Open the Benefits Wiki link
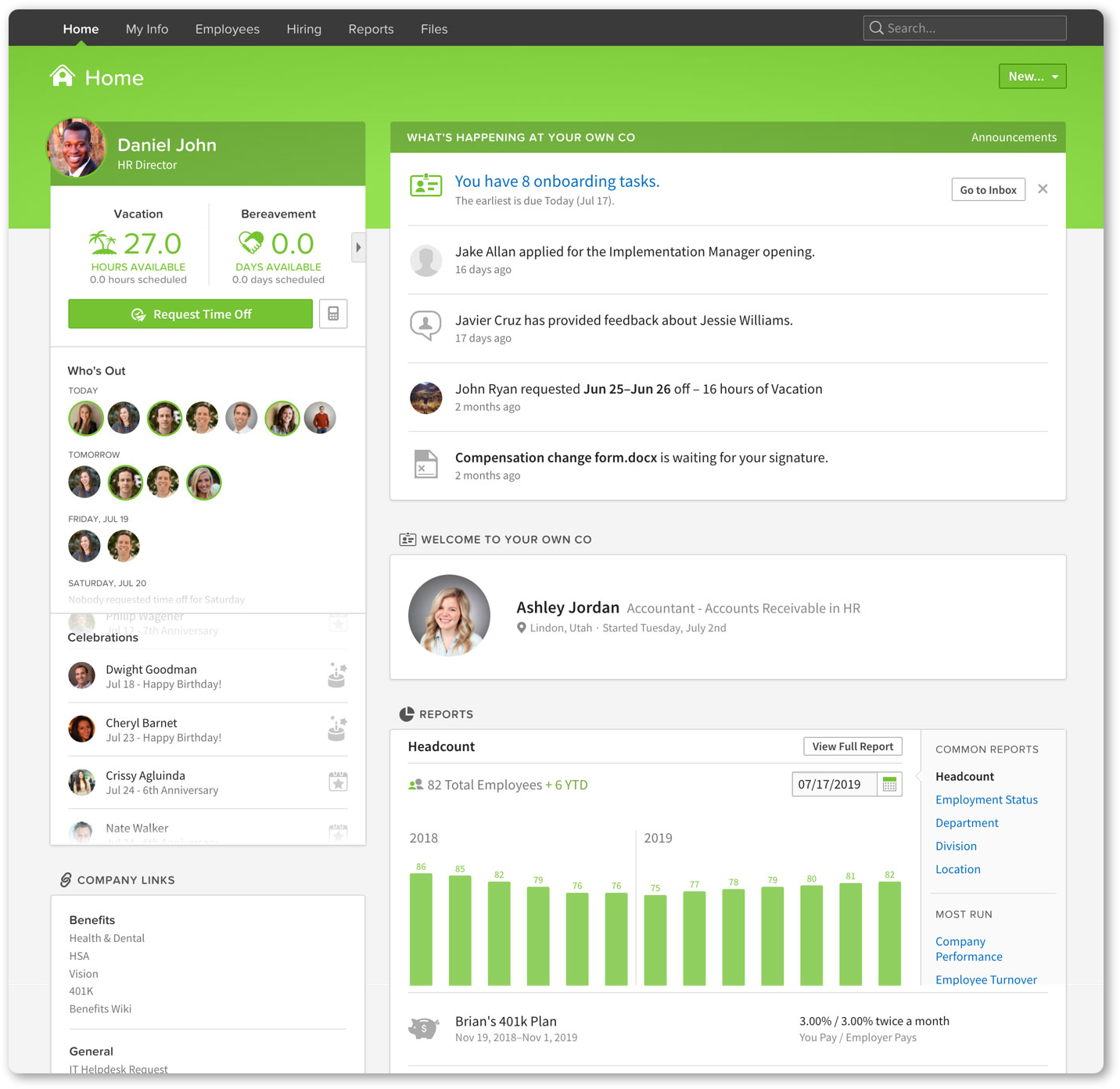The width and height of the screenshot is (1120, 1089). point(100,1009)
